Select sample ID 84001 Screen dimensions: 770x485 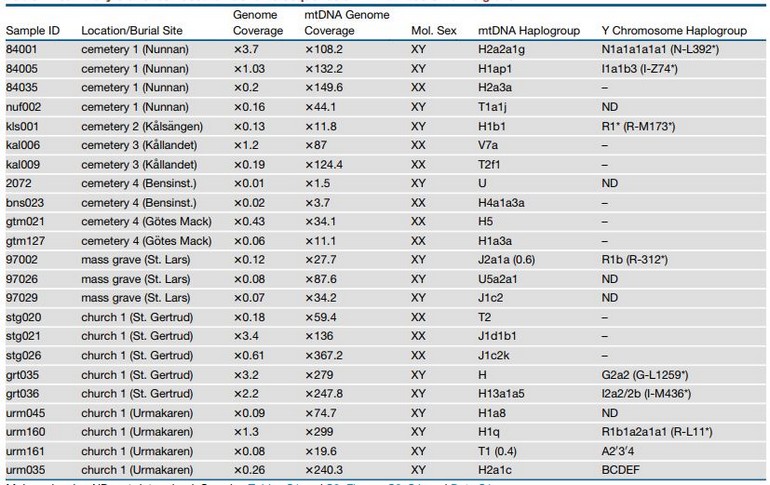click(22, 50)
